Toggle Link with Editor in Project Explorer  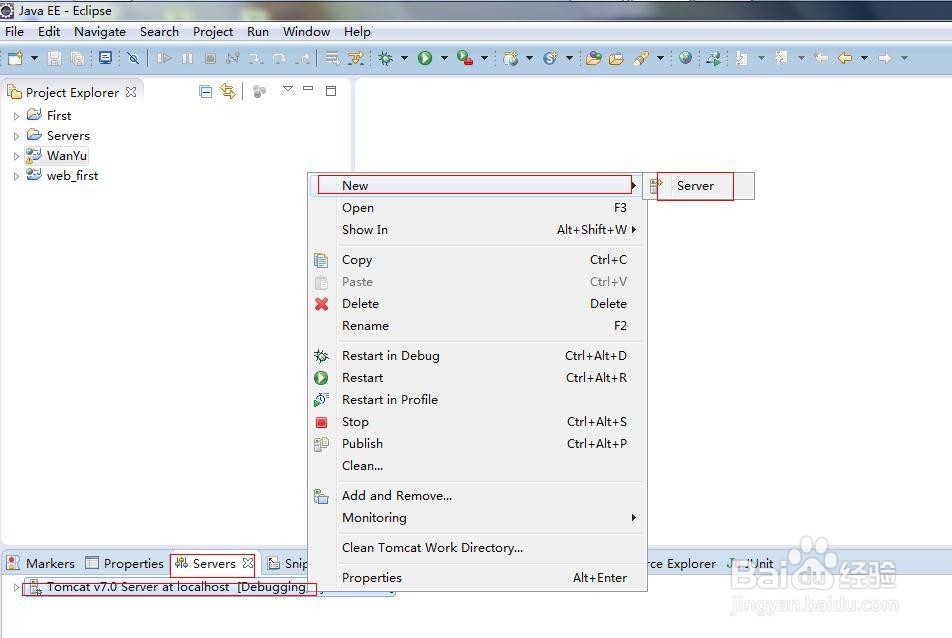(x=228, y=92)
